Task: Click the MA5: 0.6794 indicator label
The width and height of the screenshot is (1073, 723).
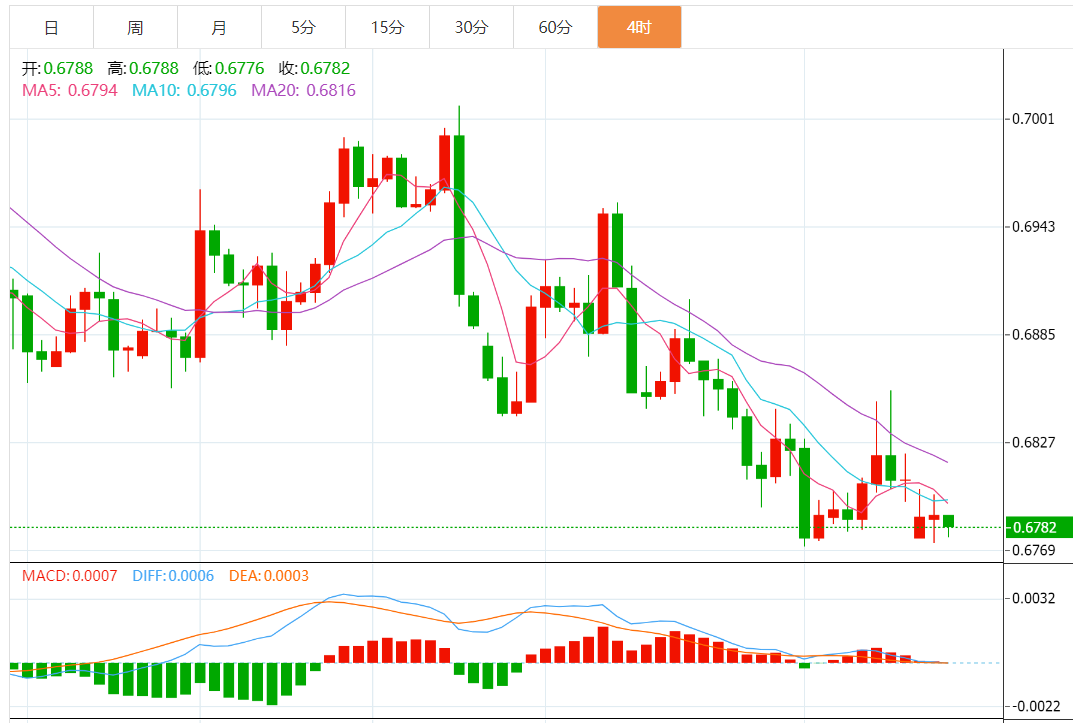Action: point(70,90)
